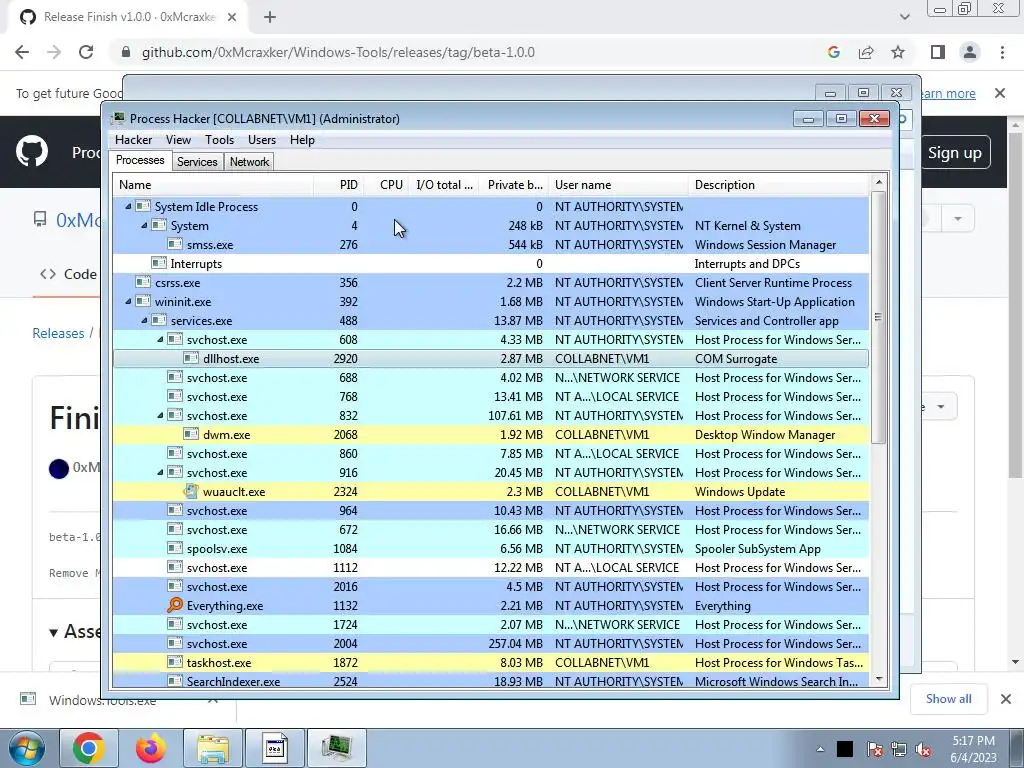
Task: Click the dllhost.exe process icon
Action: (x=191, y=359)
